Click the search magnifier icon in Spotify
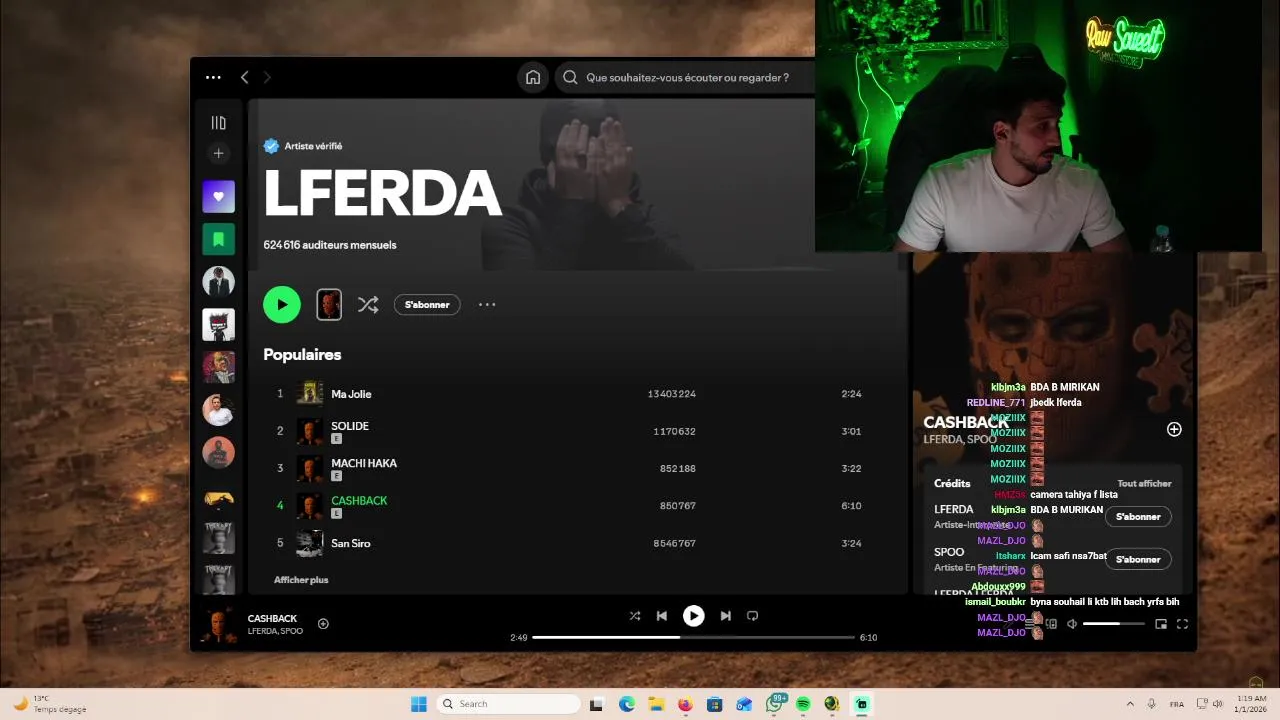The width and height of the screenshot is (1280, 720). pyautogui.click(x=570, y=77)
